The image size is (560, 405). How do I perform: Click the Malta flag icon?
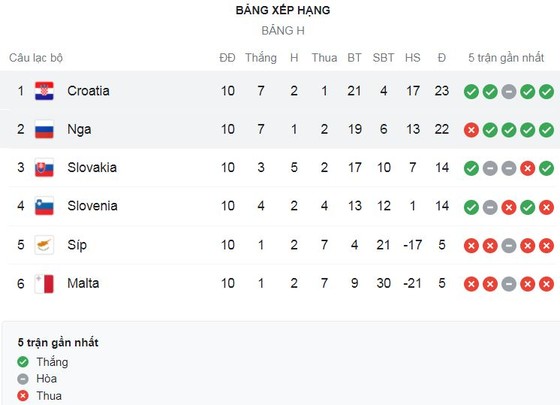pos(44,284)
